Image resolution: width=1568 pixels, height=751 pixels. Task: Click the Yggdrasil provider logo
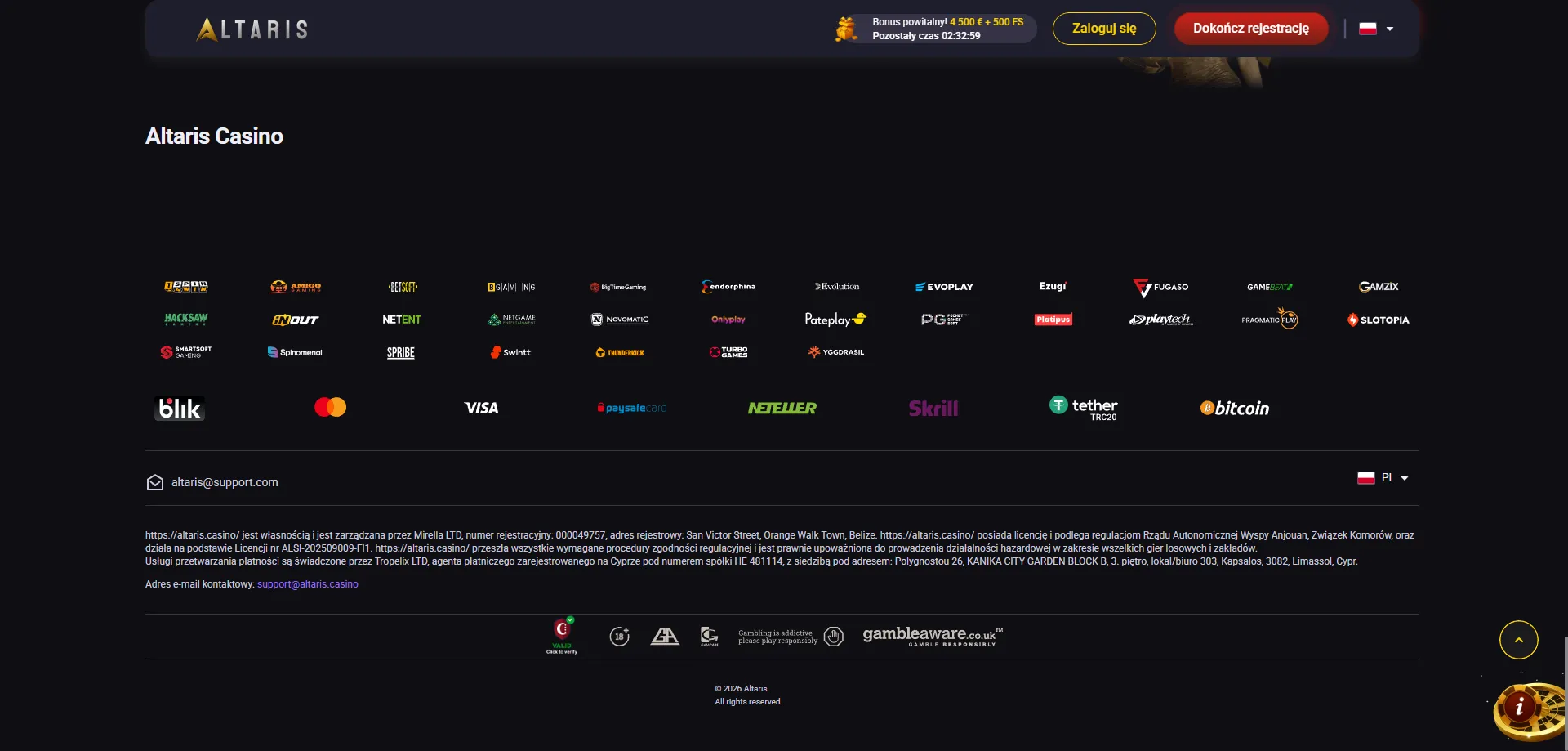point(836,352)
